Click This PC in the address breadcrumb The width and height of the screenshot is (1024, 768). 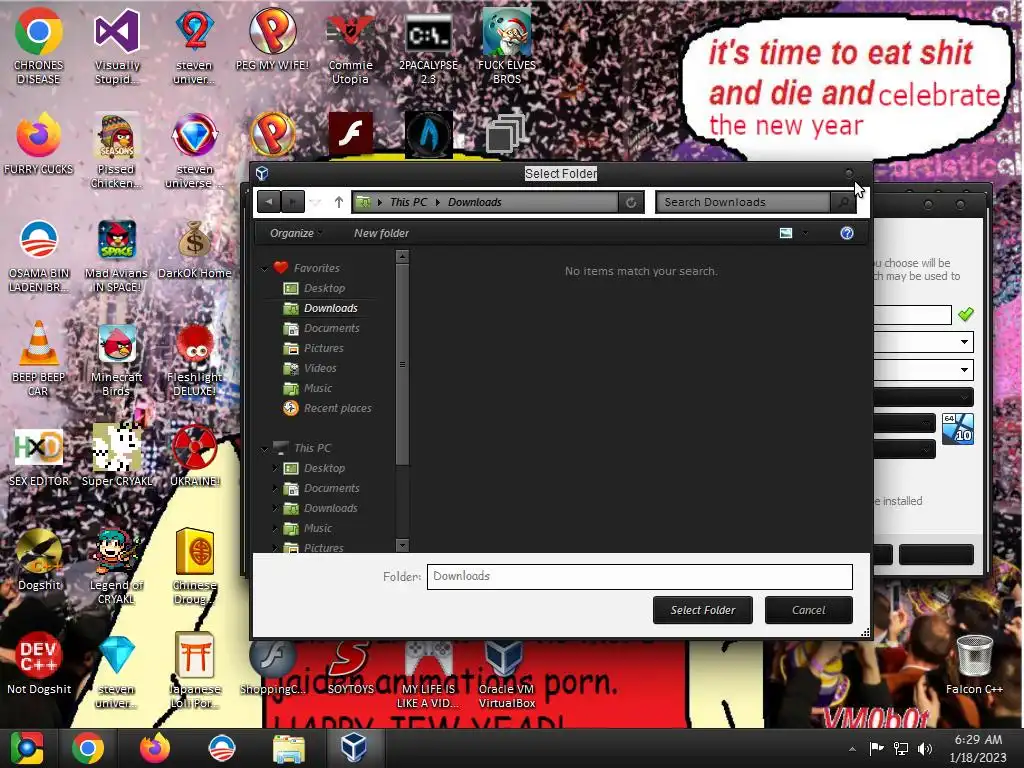click(x=408, y=202)
